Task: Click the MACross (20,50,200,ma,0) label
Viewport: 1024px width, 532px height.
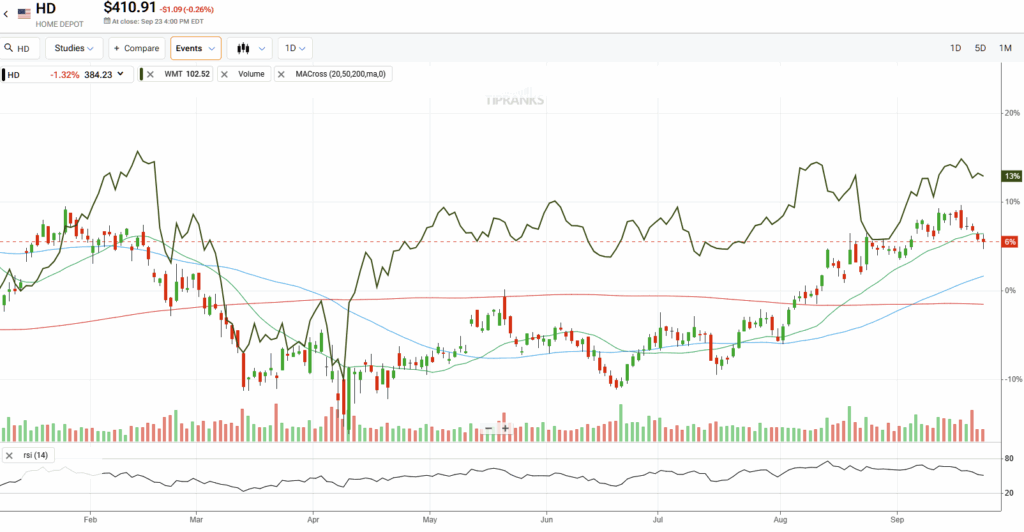Action: (x=340, y=74)
